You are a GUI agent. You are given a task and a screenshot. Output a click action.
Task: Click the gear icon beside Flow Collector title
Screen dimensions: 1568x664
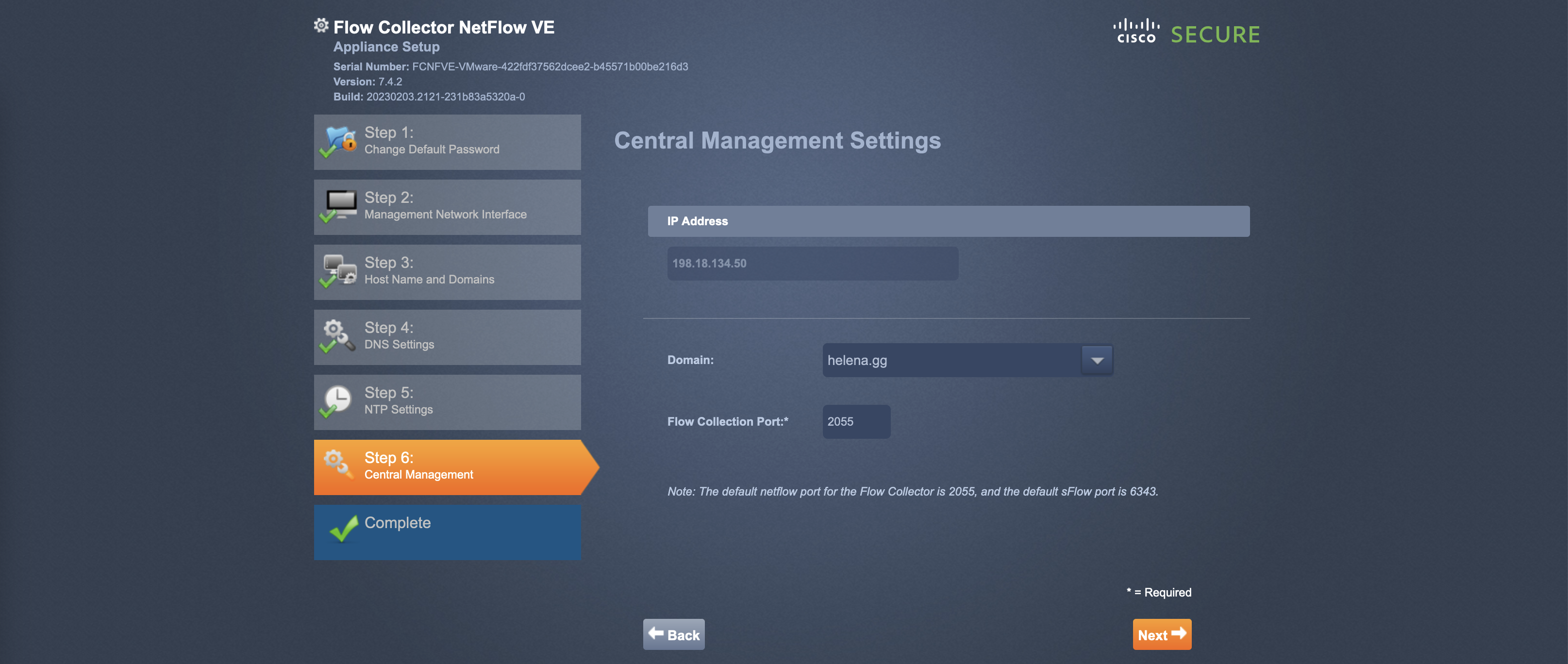click(321, 26)
